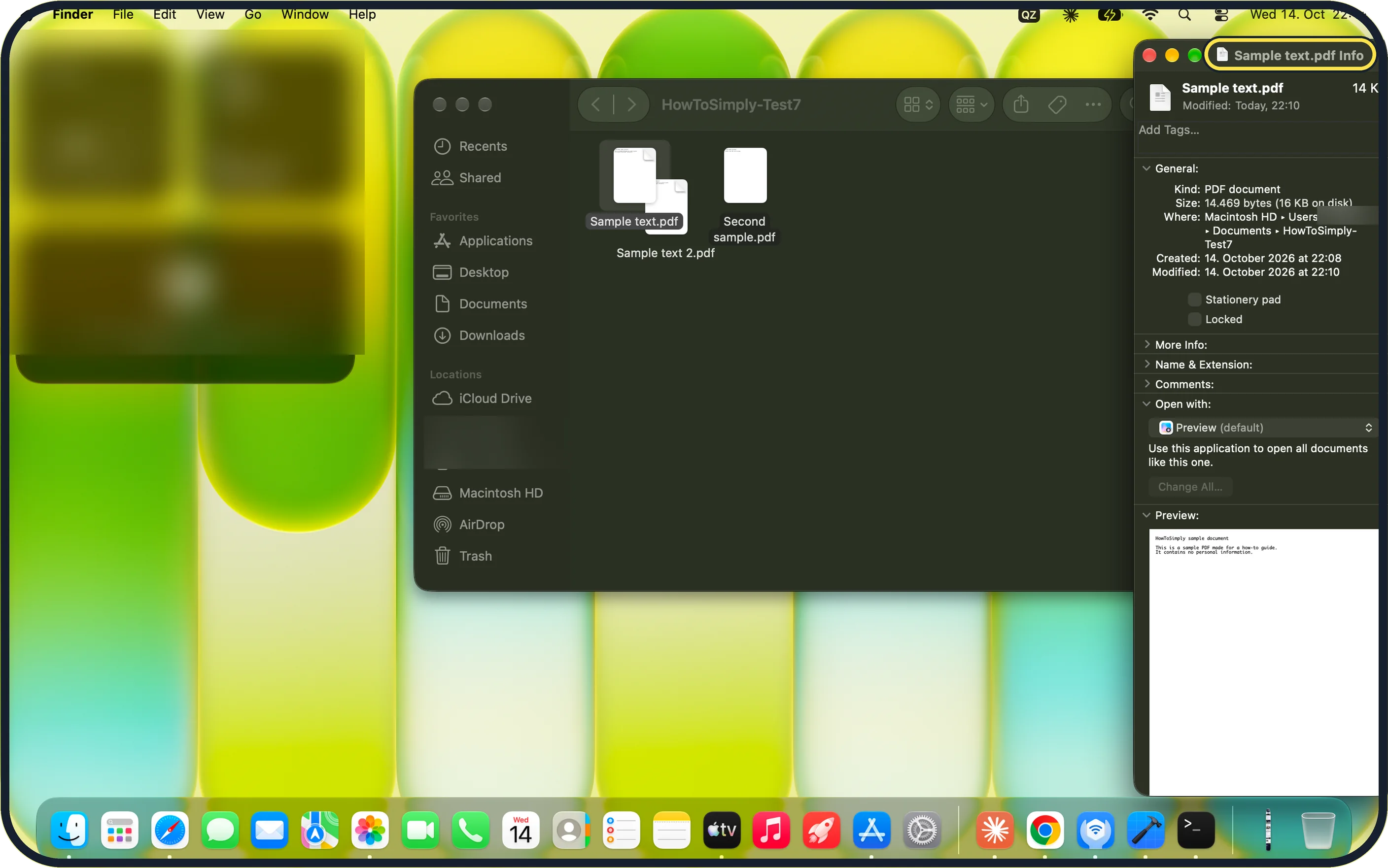Open Trash in Finder sidebar

[x=462, y=556]
